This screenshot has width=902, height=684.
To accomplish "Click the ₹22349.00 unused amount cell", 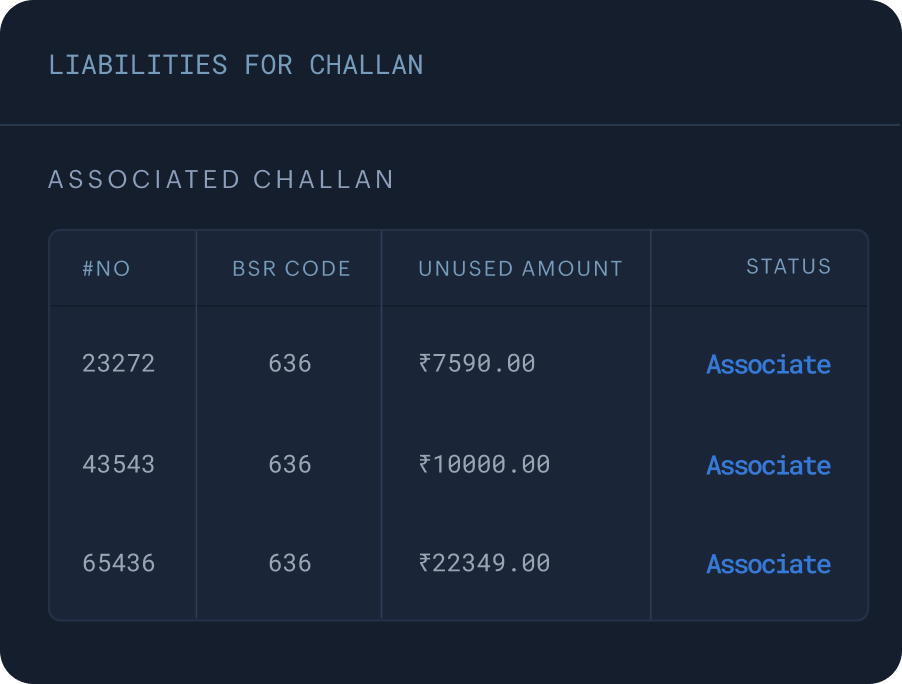I will [x=486, y=564].
